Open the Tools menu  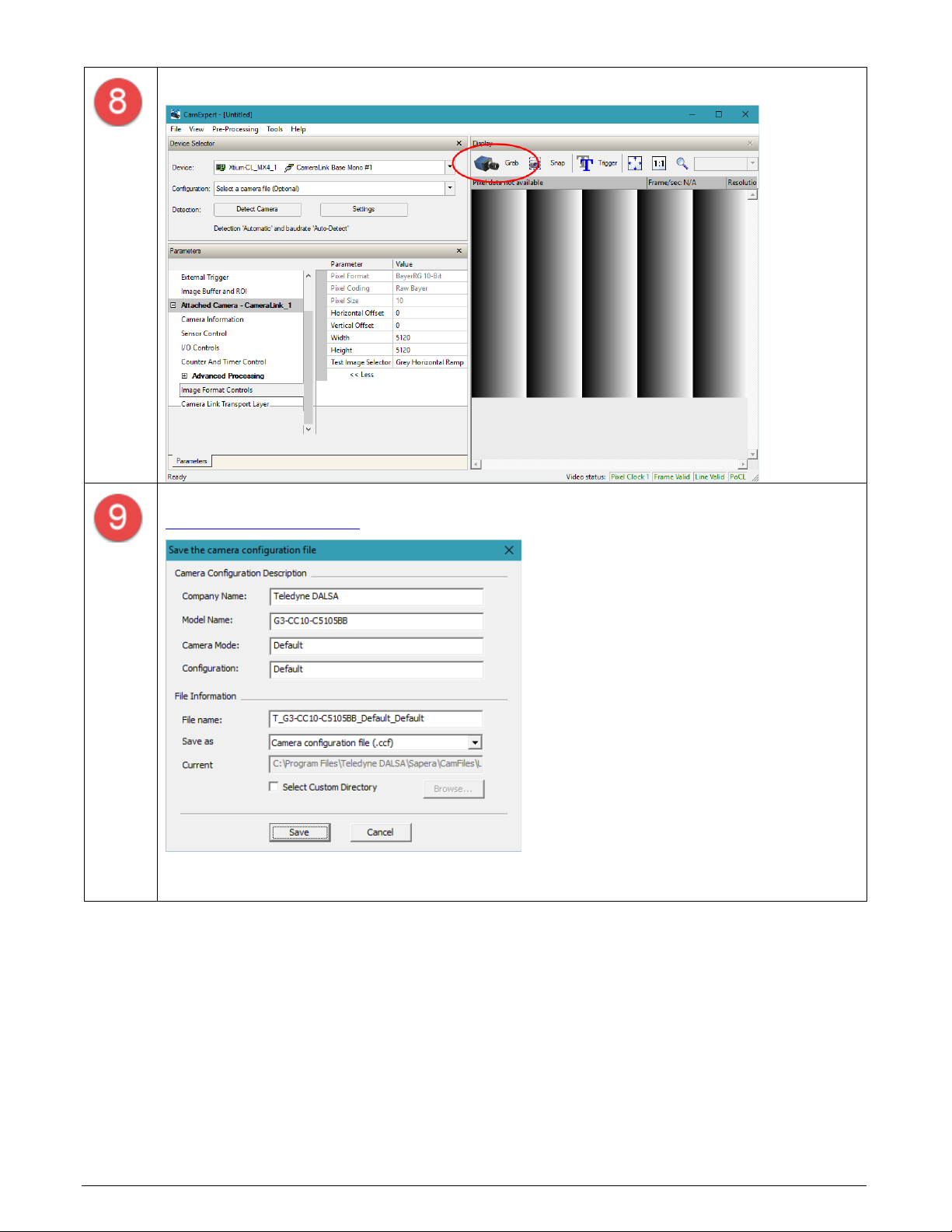click(274, 129)
